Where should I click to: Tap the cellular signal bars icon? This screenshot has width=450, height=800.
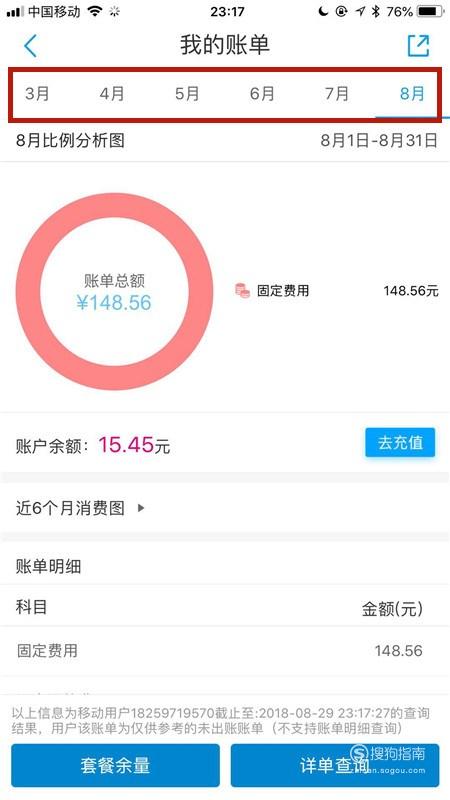[x=15, y=12]
